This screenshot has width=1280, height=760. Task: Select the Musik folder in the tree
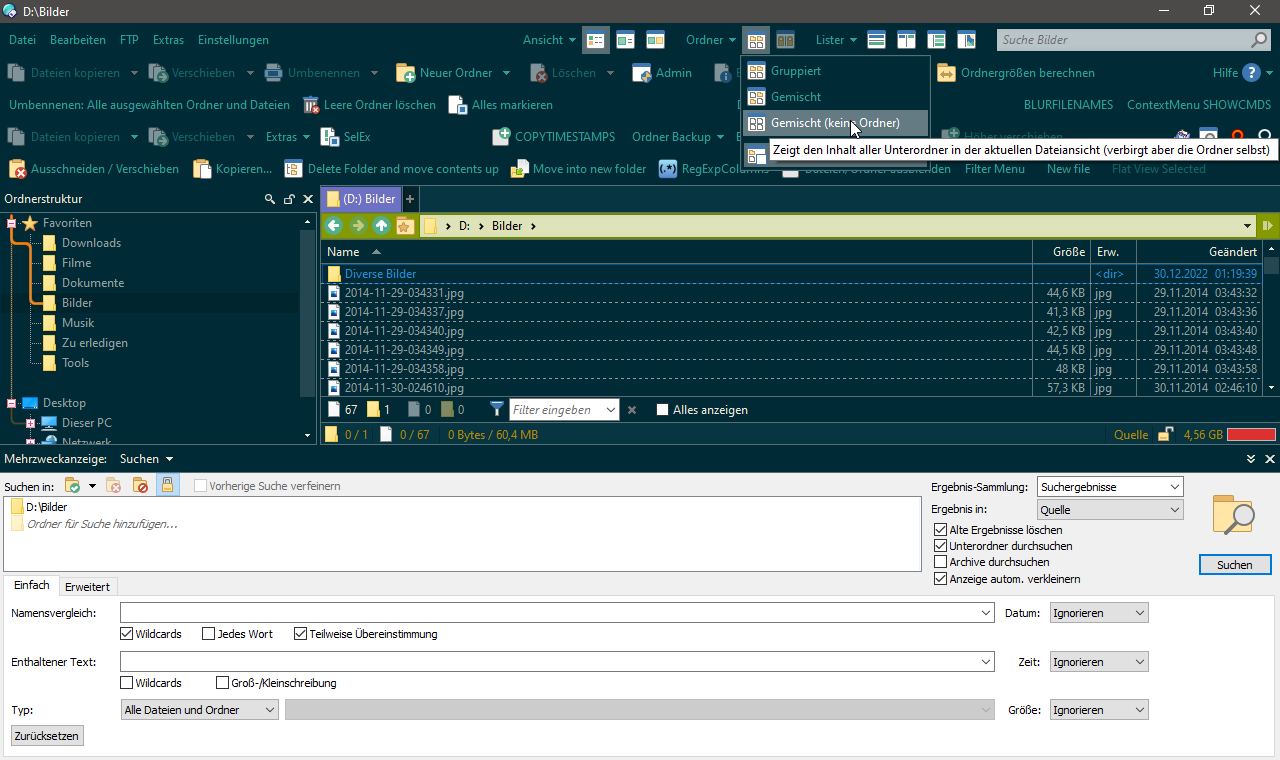(x=78, y=323)
